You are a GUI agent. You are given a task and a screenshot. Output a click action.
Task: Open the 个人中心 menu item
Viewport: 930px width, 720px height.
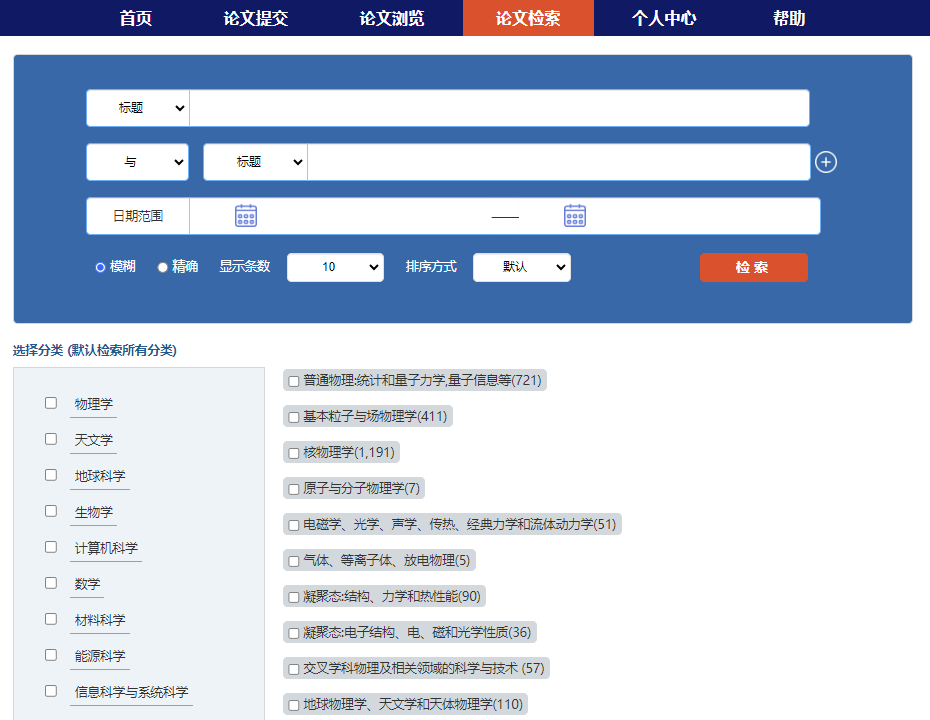(664, 18)
